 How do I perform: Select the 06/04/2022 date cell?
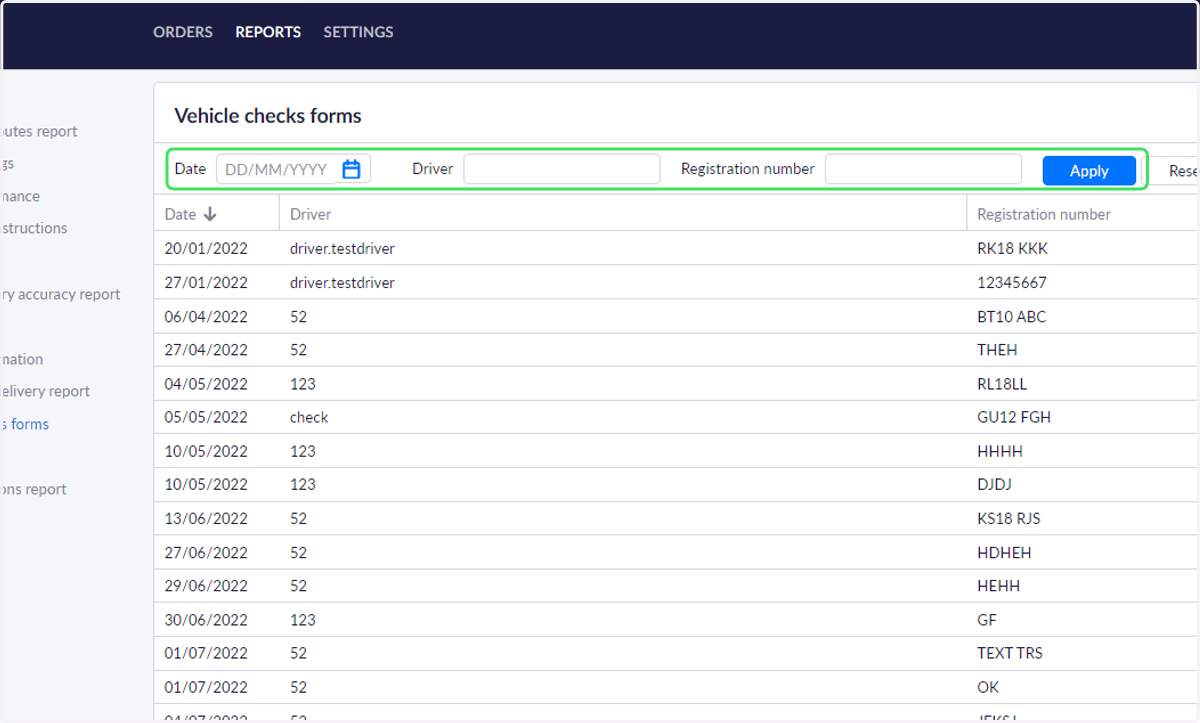pyautogui.click(x=206, y=316)
